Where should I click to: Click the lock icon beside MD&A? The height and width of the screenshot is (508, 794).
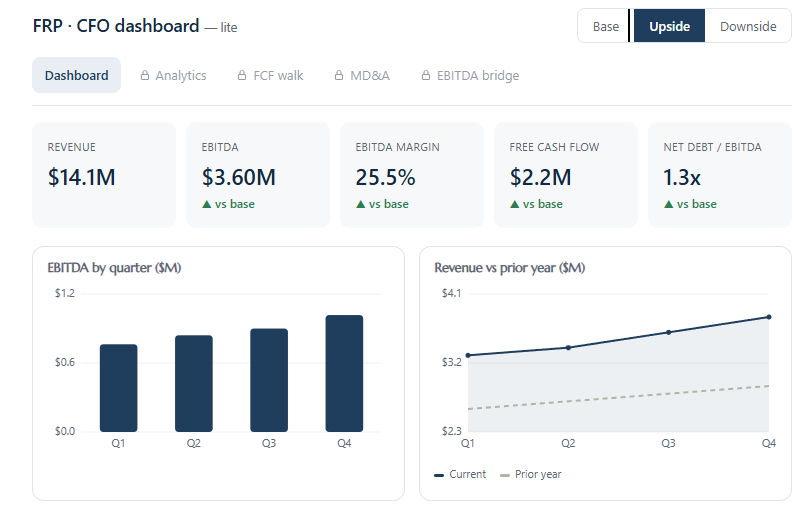click(x=339, y=75)
